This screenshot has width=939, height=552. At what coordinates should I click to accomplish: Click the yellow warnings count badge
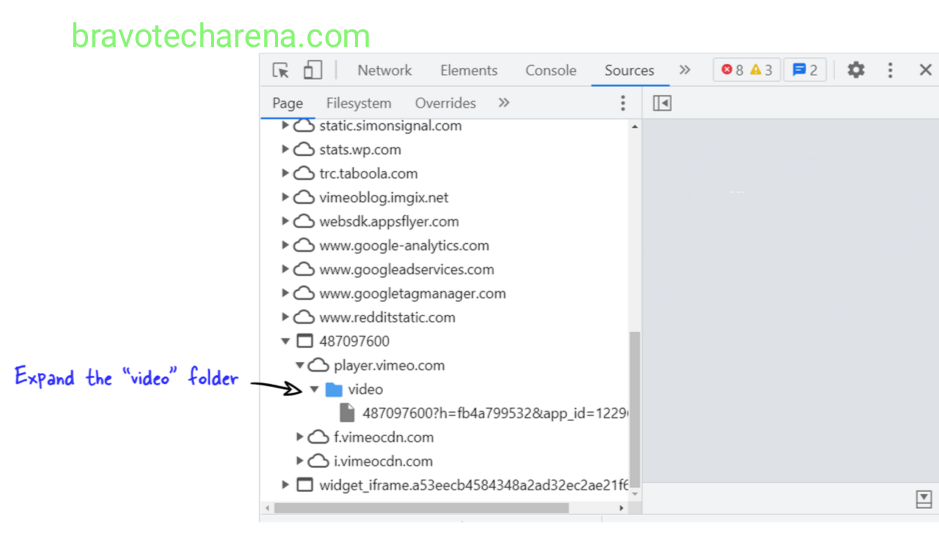pos(761,70)
